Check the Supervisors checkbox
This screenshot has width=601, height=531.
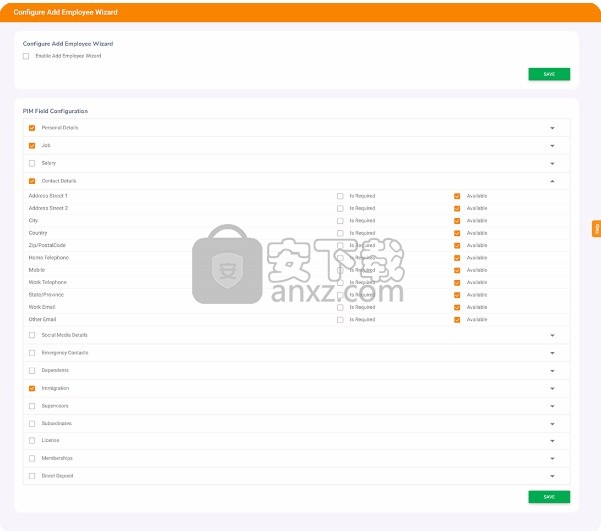[x=32, y=406]
